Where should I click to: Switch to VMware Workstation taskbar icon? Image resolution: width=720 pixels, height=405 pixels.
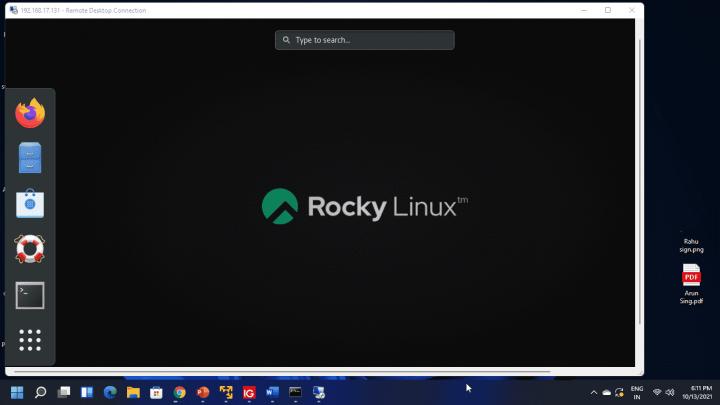tap(226, 392)
